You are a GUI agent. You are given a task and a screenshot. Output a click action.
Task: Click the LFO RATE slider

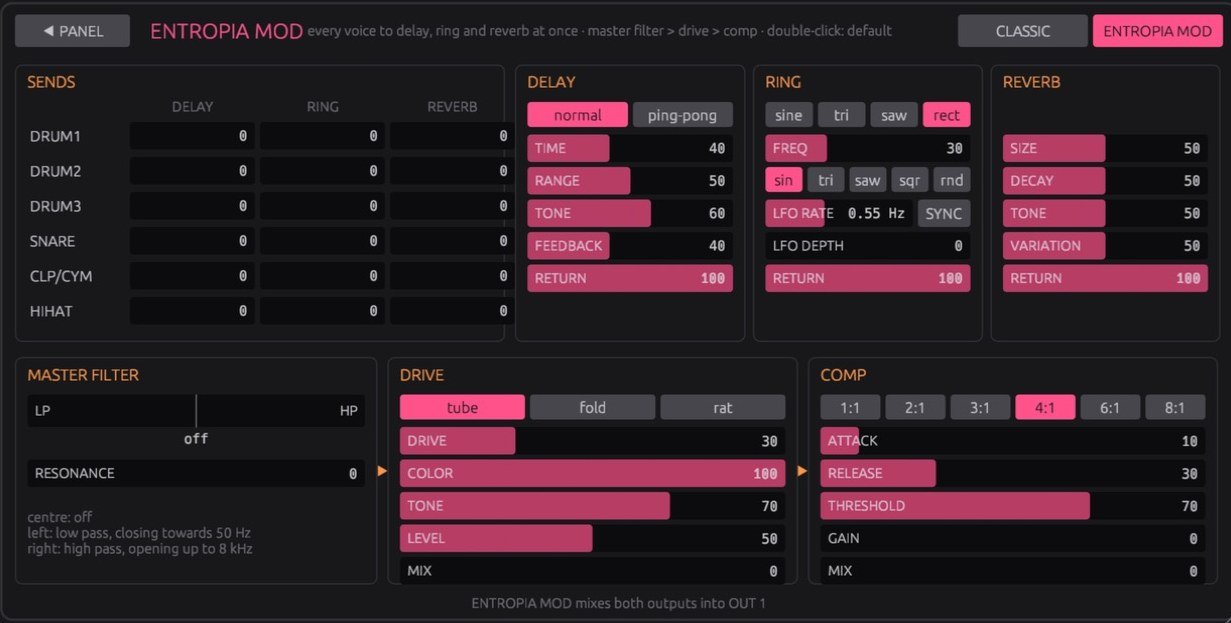839,213
